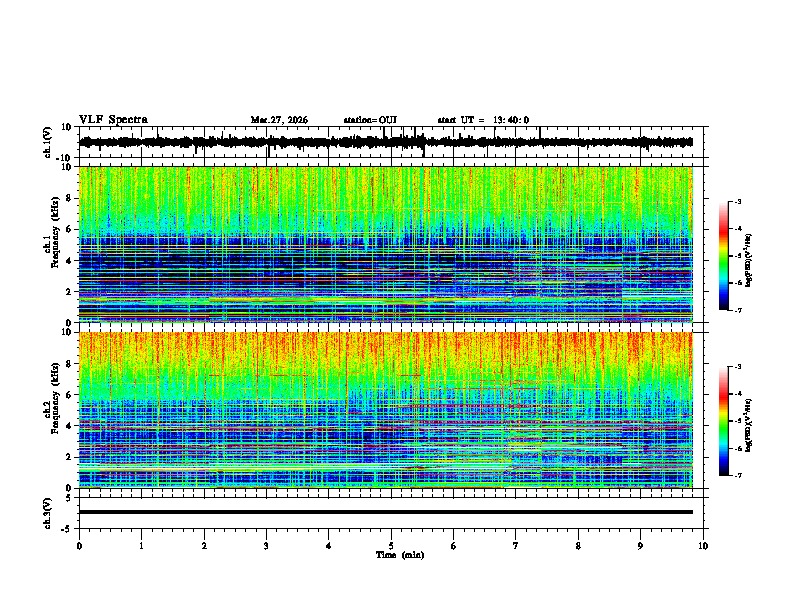Click the "VLF Spectra" plot title
Screen dimensions: 792x612
(113, 120)
